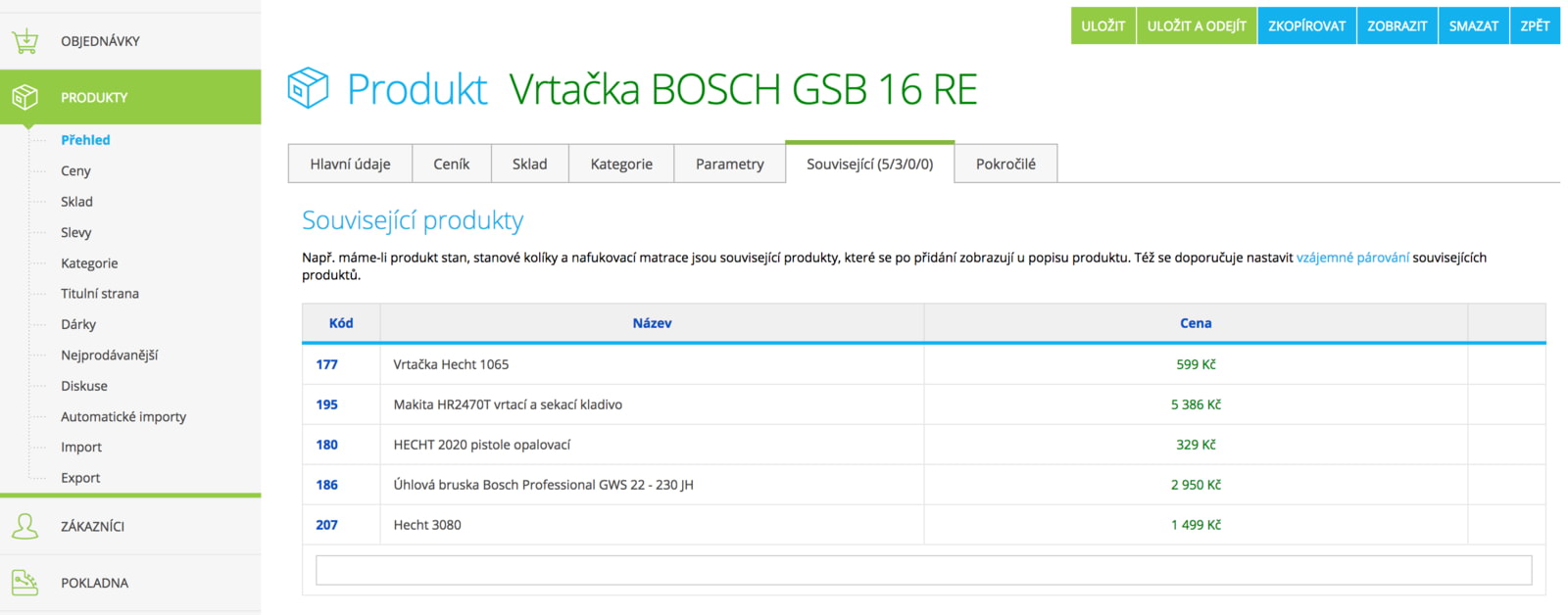Screen dimensions: 1568x615
Task: Open Automatické importy in the sidebar
Action: coord(123,417)
